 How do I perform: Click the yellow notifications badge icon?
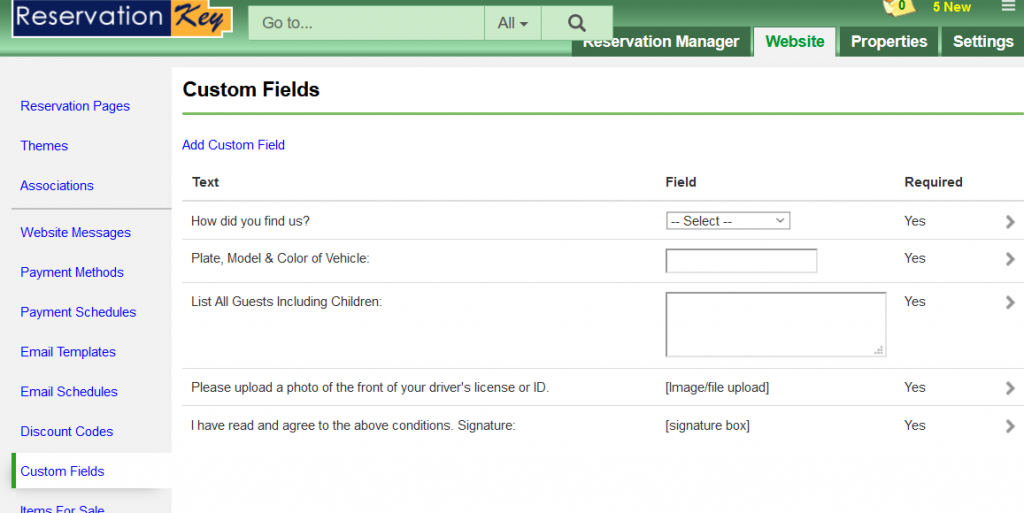tap(900, 7)
